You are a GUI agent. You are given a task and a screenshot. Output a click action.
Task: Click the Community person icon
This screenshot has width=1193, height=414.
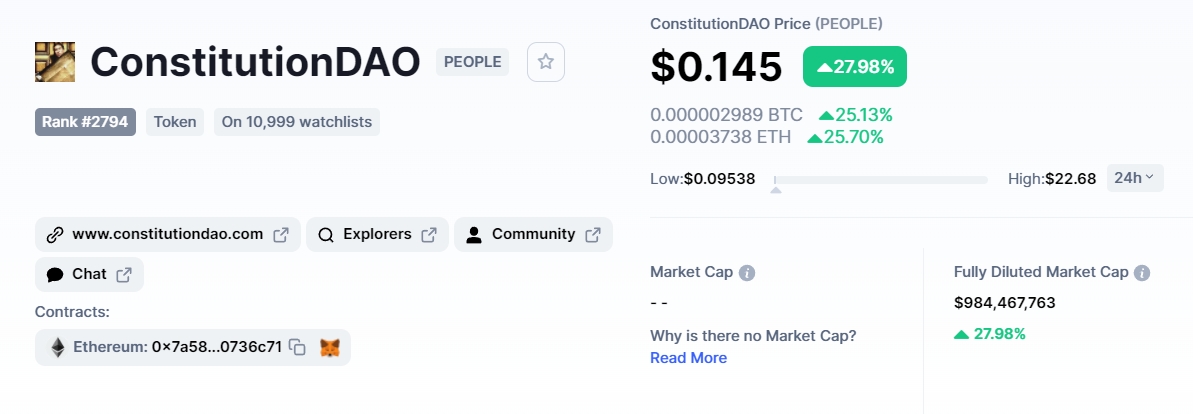(x=474, y=235)
